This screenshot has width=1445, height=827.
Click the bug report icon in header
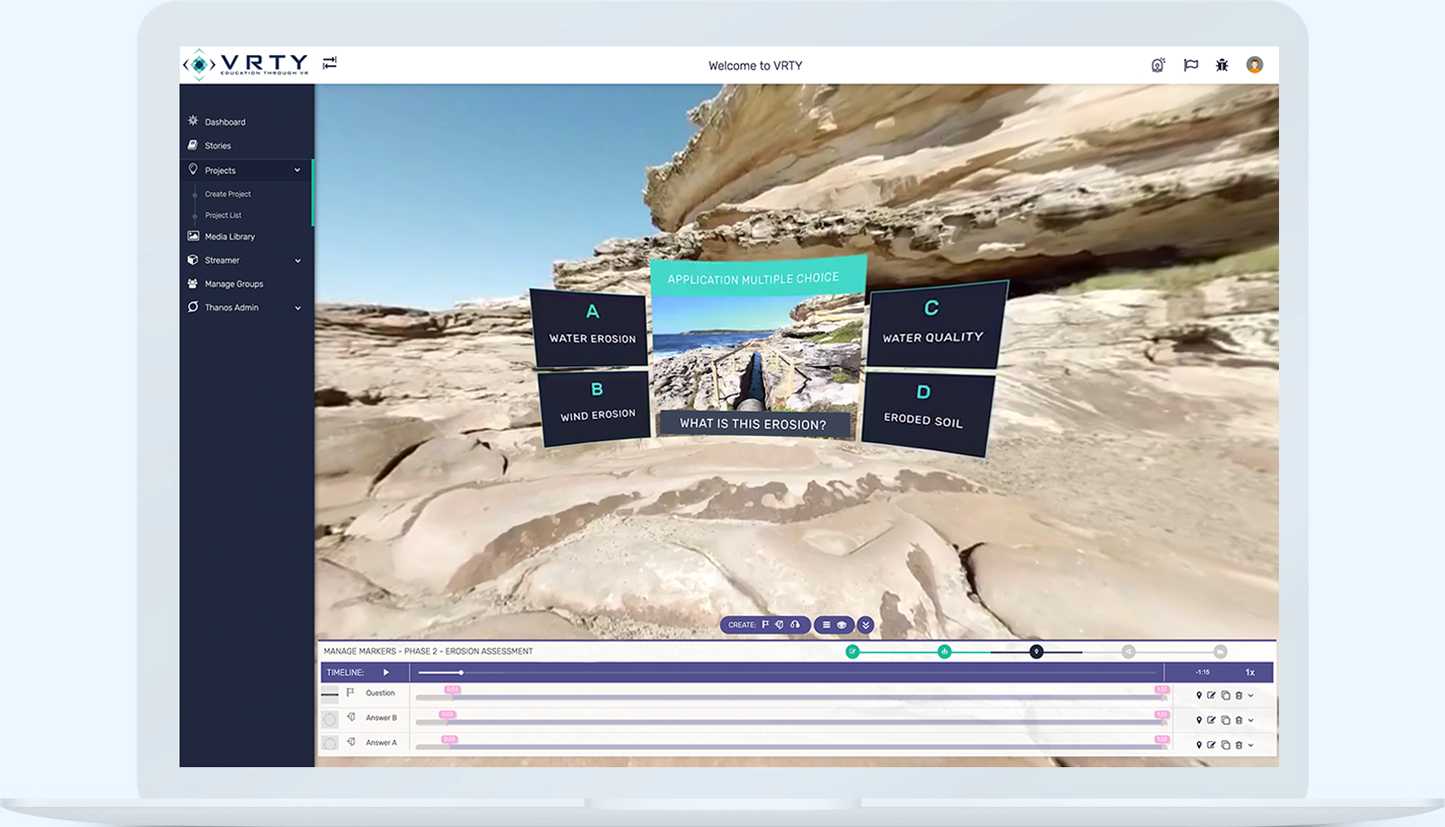[1221, 65]
